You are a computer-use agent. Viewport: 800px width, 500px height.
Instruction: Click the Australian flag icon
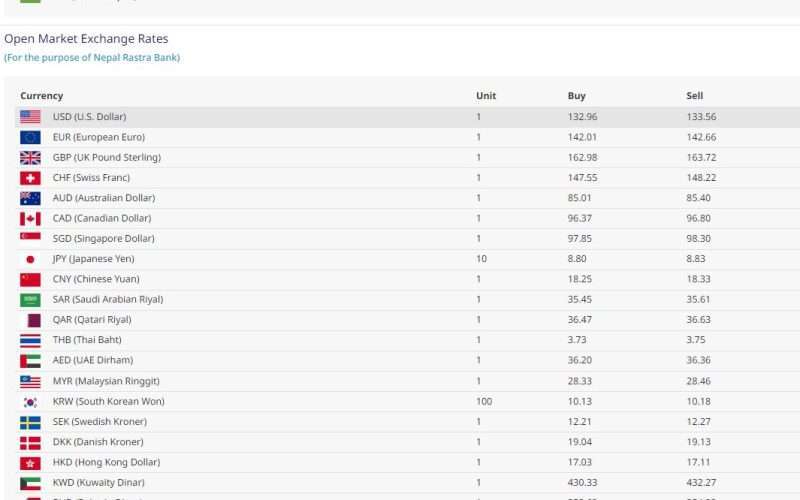point(30,198)
